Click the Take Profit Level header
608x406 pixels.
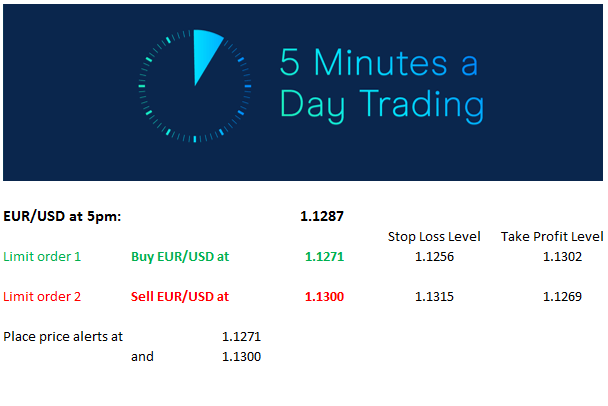552,237
